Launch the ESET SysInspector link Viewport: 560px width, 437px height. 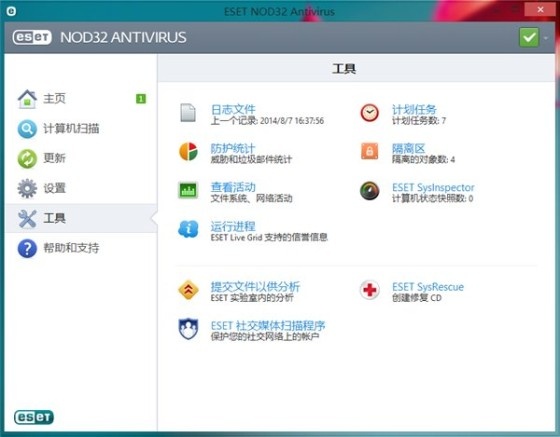click(x=433, y=187)
